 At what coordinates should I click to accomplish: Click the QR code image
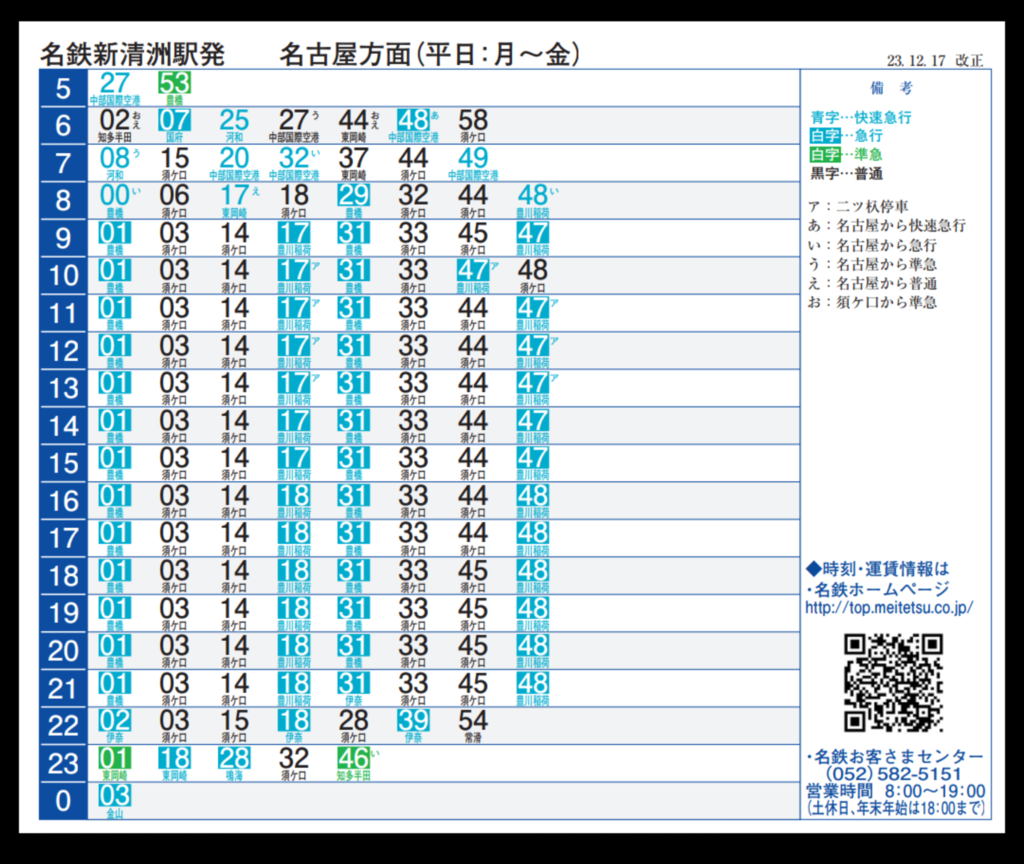click(x=893, y=682)
